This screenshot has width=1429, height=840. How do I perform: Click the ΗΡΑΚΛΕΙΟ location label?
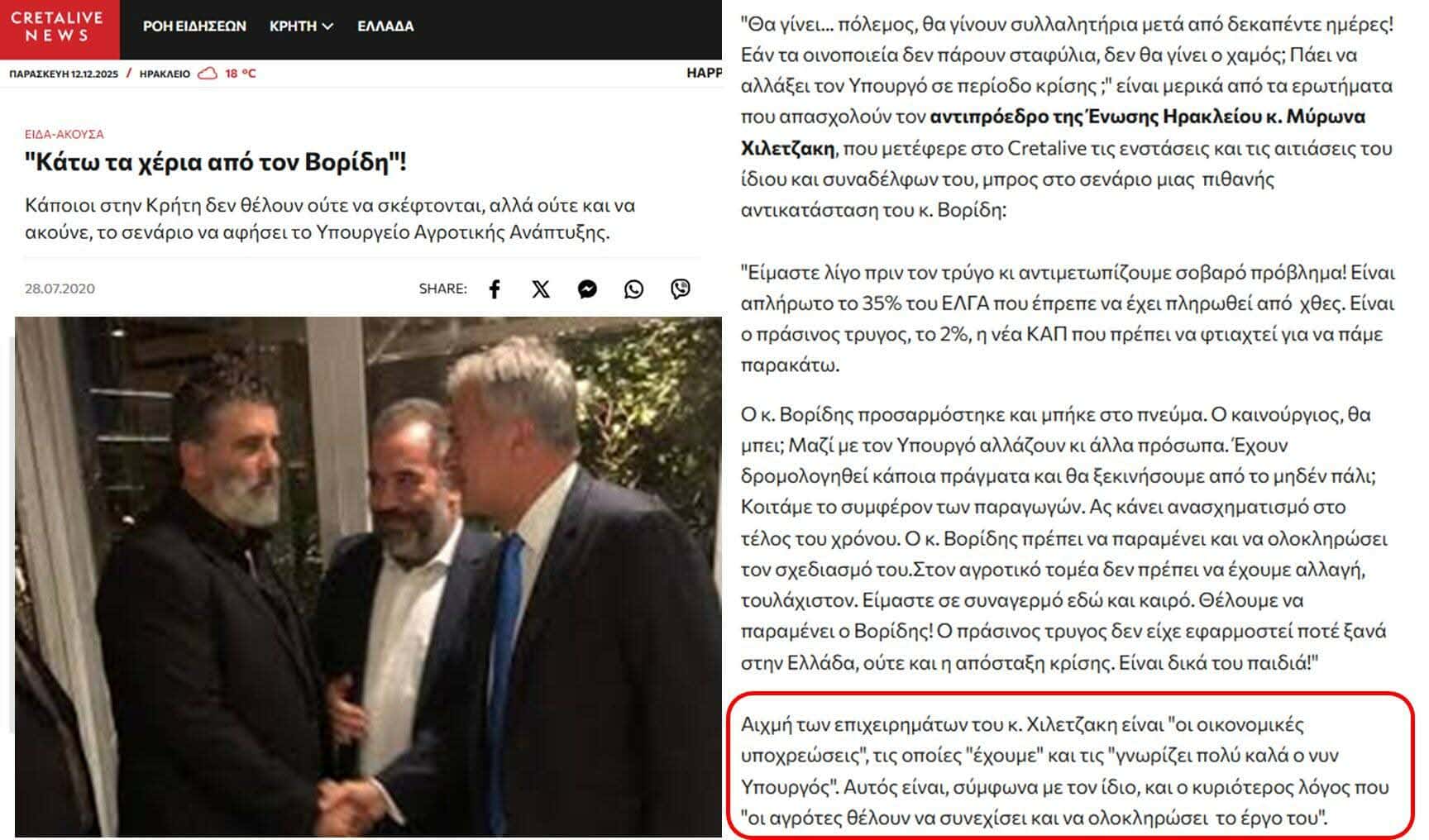(165, 74)
